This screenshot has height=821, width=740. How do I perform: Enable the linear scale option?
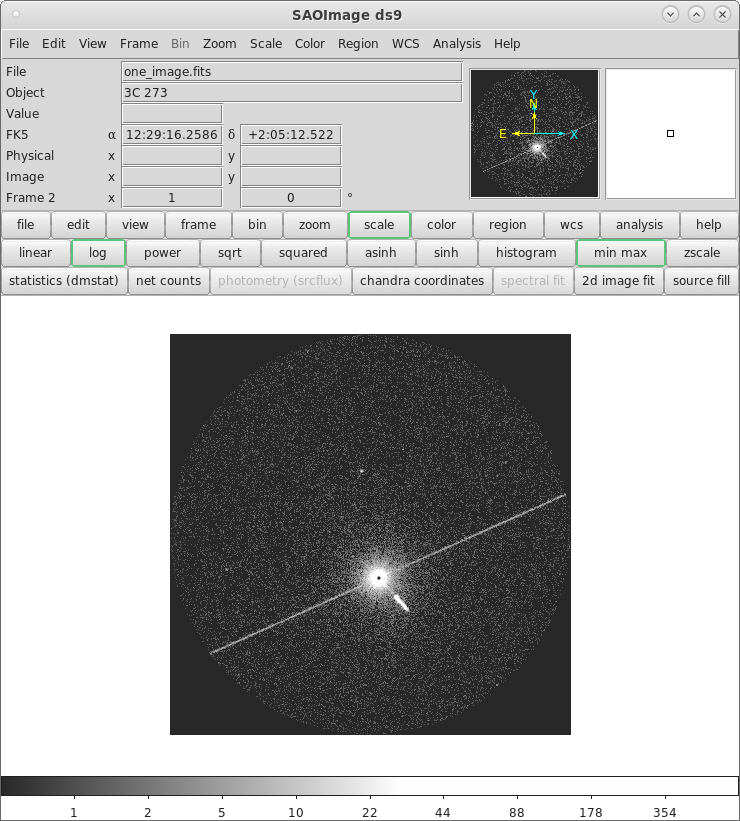click(36, 253)
